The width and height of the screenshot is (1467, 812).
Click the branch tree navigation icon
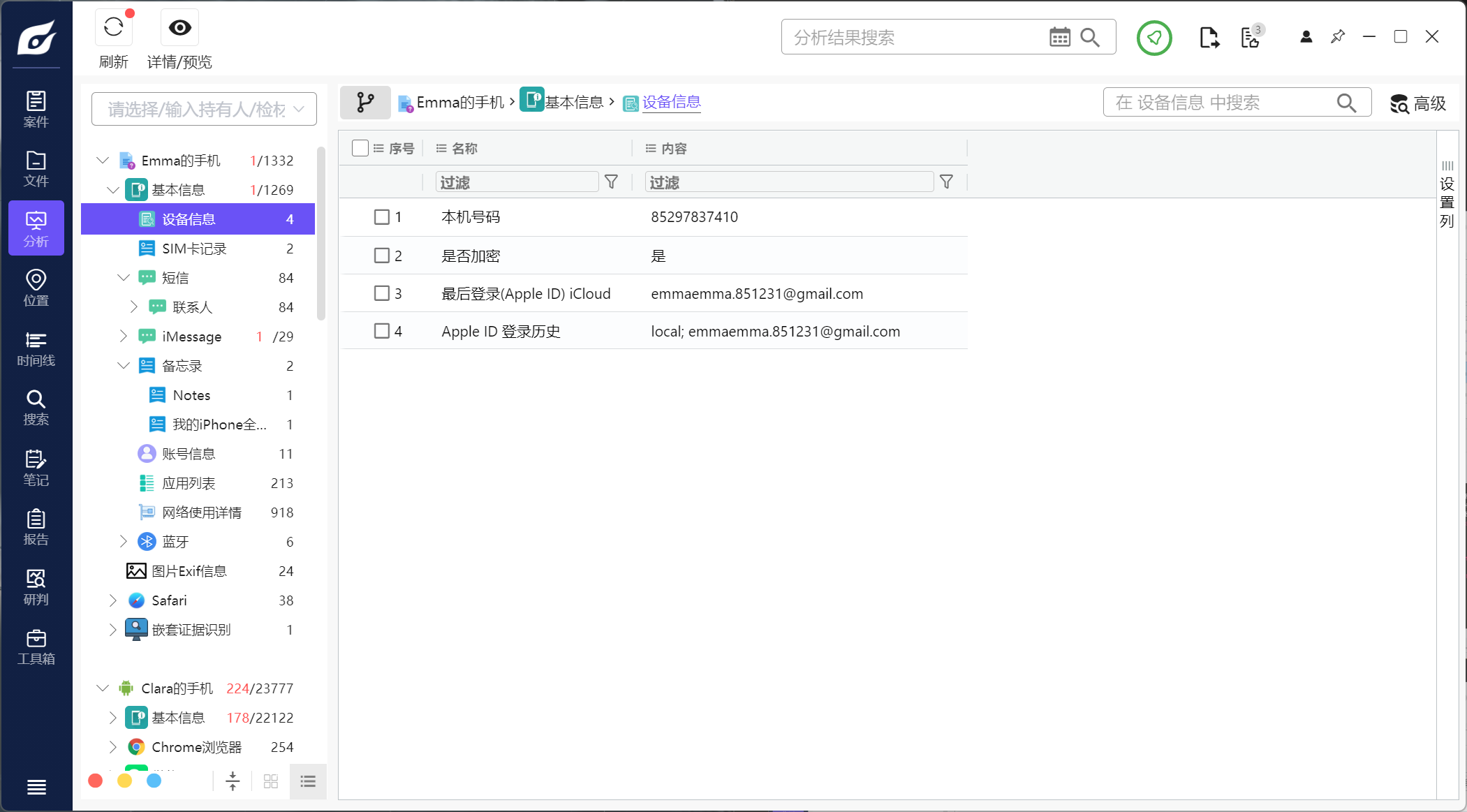tap(365, 103)
